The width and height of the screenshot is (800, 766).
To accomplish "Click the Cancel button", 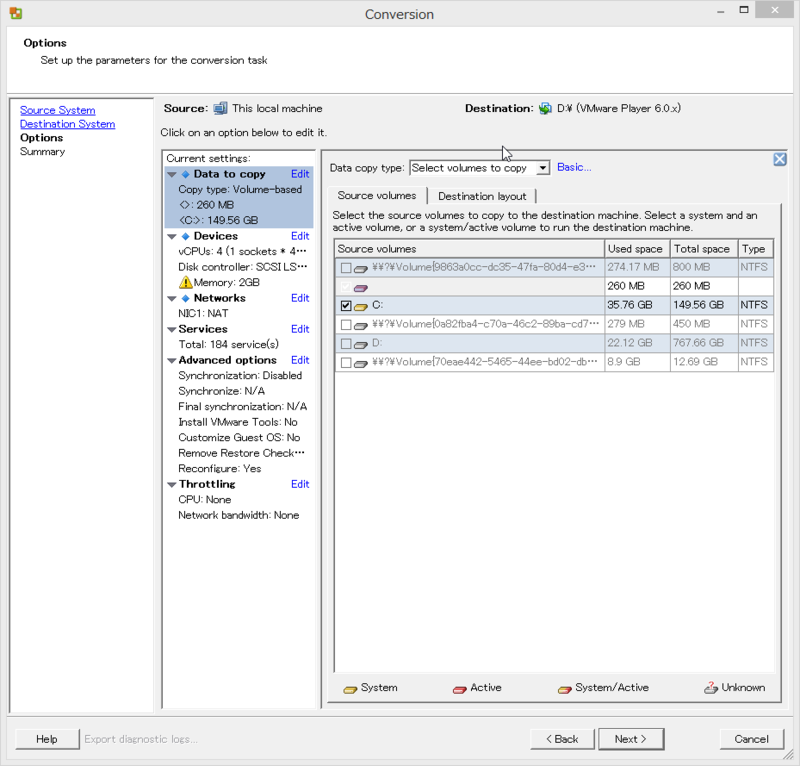I will [x=752, y=739].
